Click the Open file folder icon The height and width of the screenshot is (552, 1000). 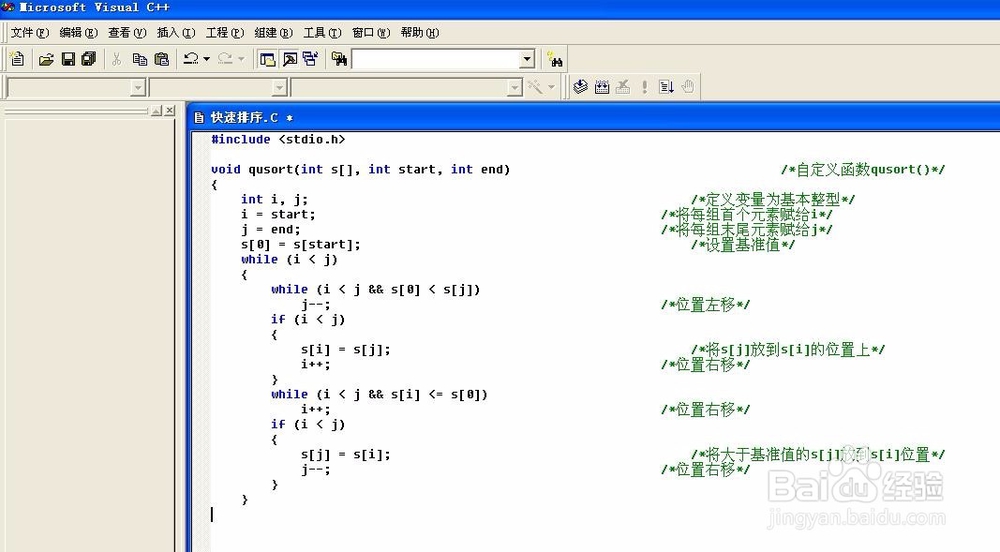[x=46, y=60]
